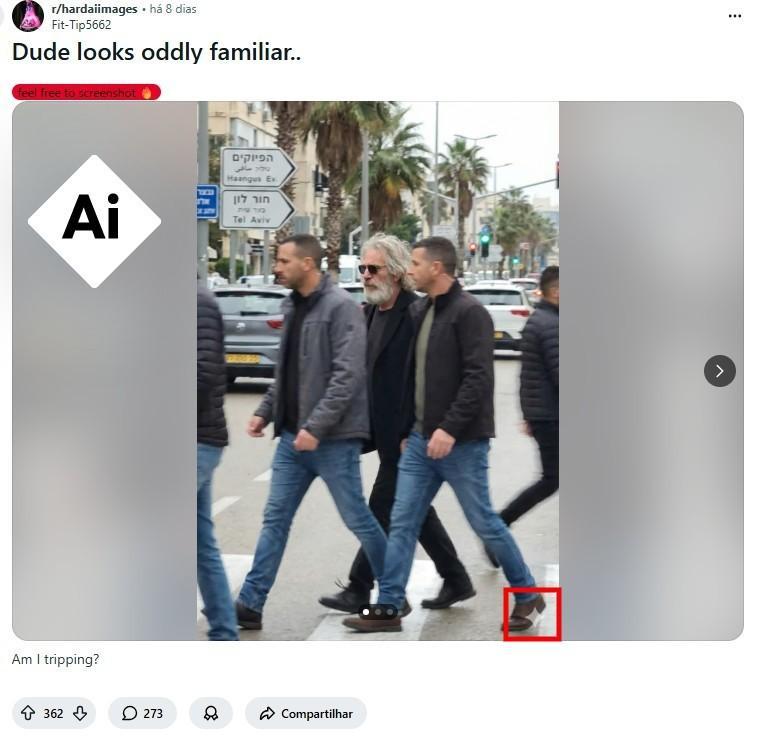Click the r/hardaiimages community avatar
The height and width of the screenshot is (740, 765).
click(x=28, y=16)
